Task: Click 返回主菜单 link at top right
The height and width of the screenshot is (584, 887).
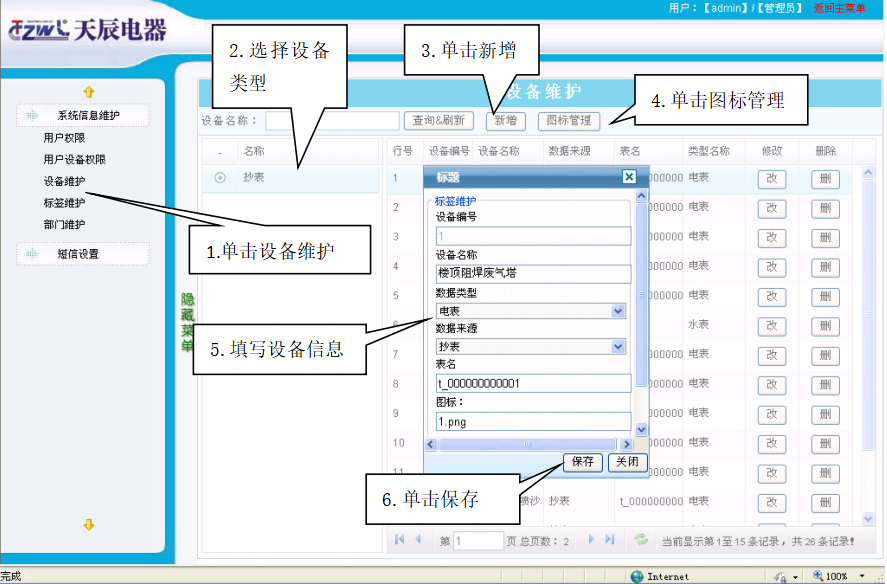Action: click(839, 8)
